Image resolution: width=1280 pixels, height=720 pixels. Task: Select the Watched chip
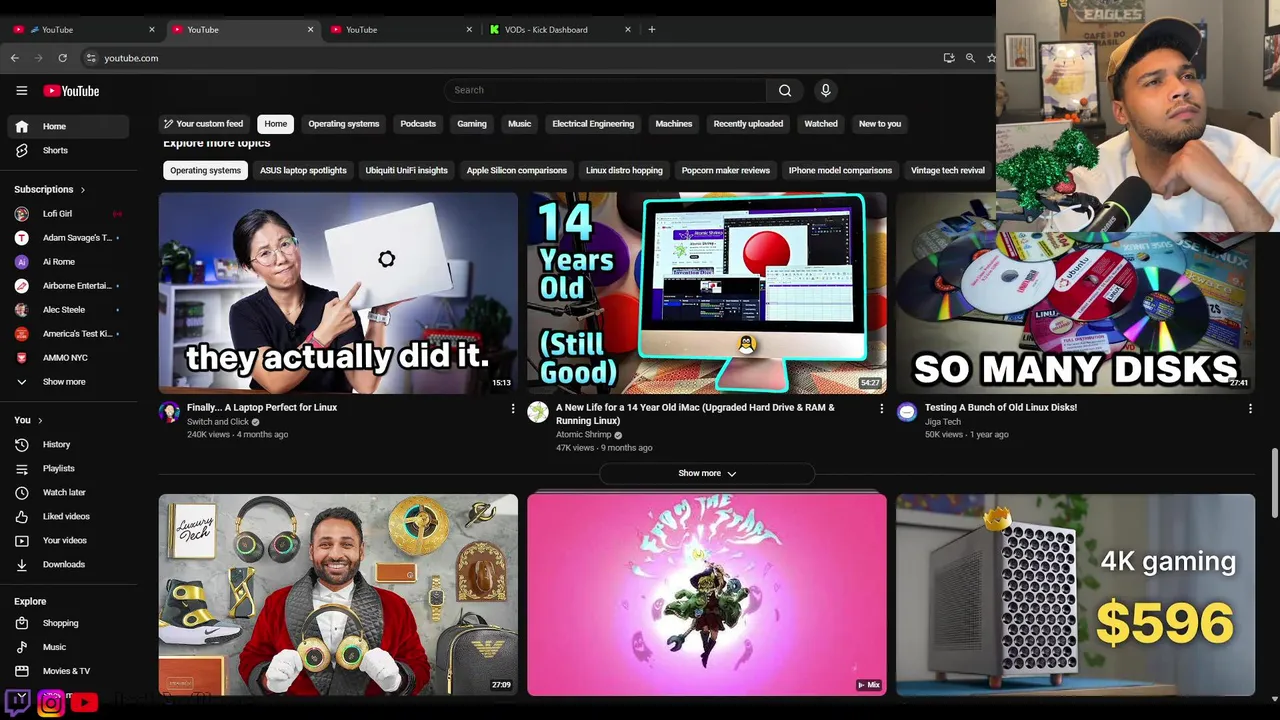click(x=821, y=124)
